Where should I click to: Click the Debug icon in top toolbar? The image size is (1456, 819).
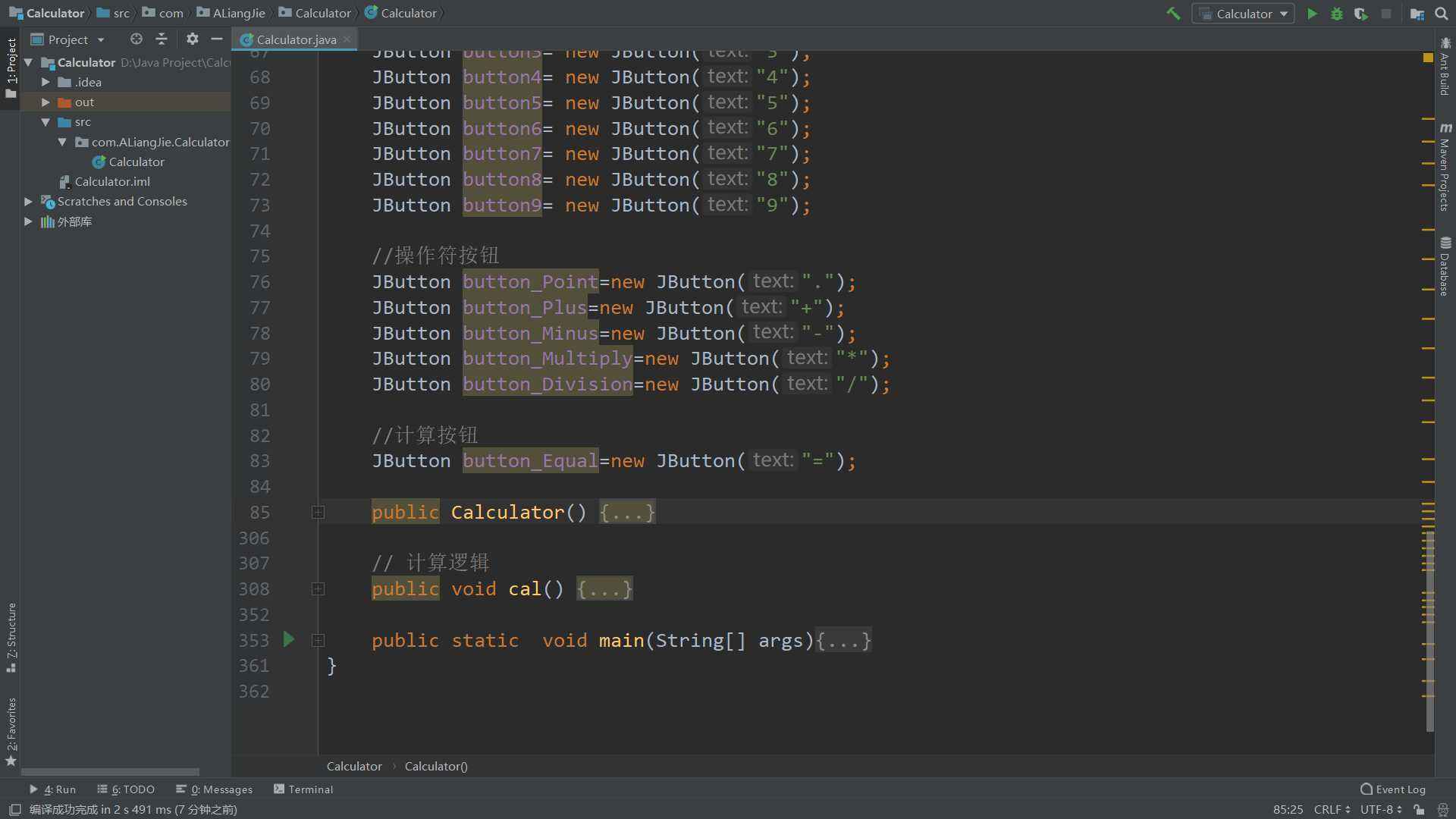coord(1336,13)
